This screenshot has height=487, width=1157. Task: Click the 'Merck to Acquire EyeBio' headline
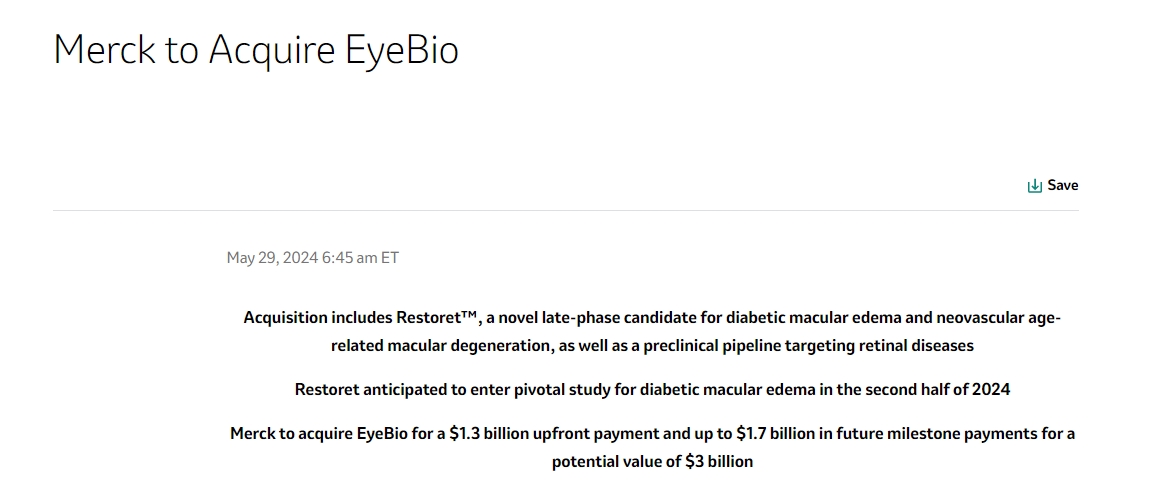click(x=256, y=50)
